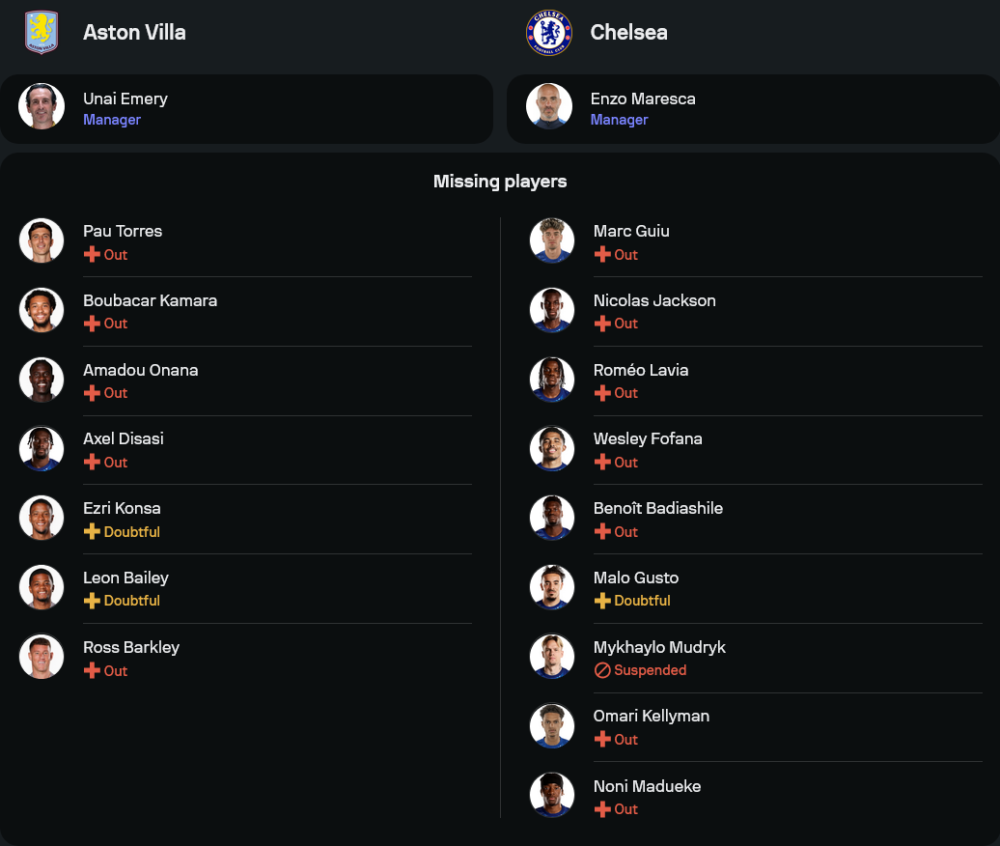The width and height of the screenshot is (1000, 846).
Task: Click Amadou Onana's player avatar
Action: tap(42, 379)
